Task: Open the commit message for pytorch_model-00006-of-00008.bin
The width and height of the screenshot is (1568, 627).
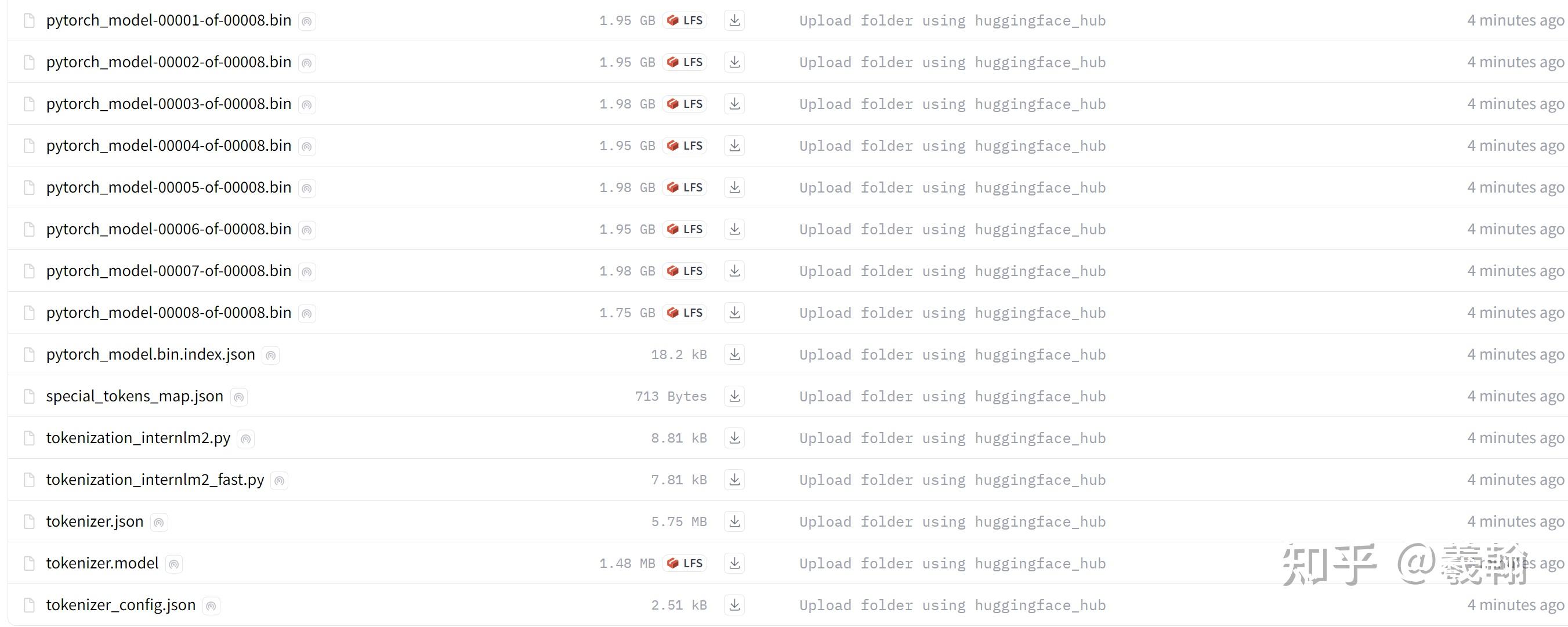Action: coord(952,230)
